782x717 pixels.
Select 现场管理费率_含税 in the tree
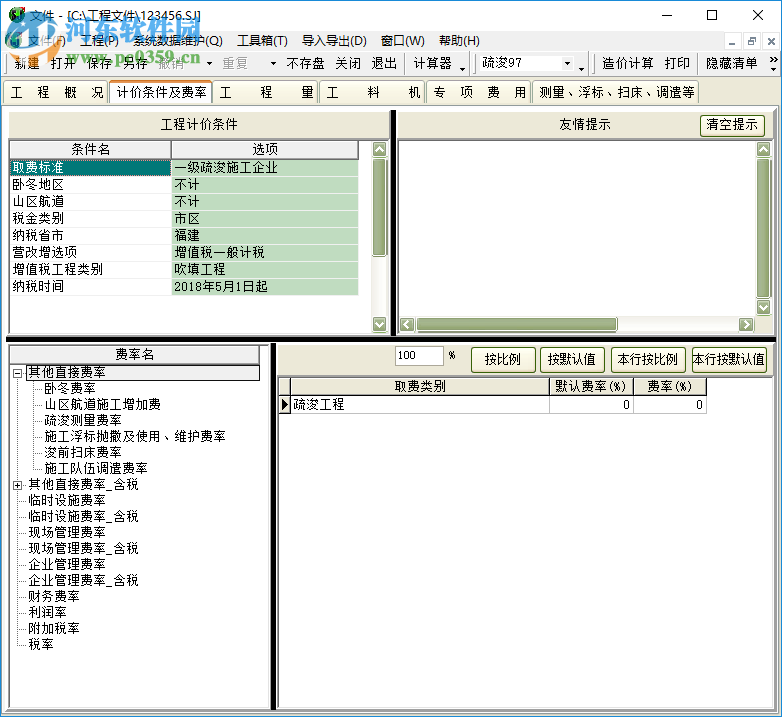(x=83, y=548)
